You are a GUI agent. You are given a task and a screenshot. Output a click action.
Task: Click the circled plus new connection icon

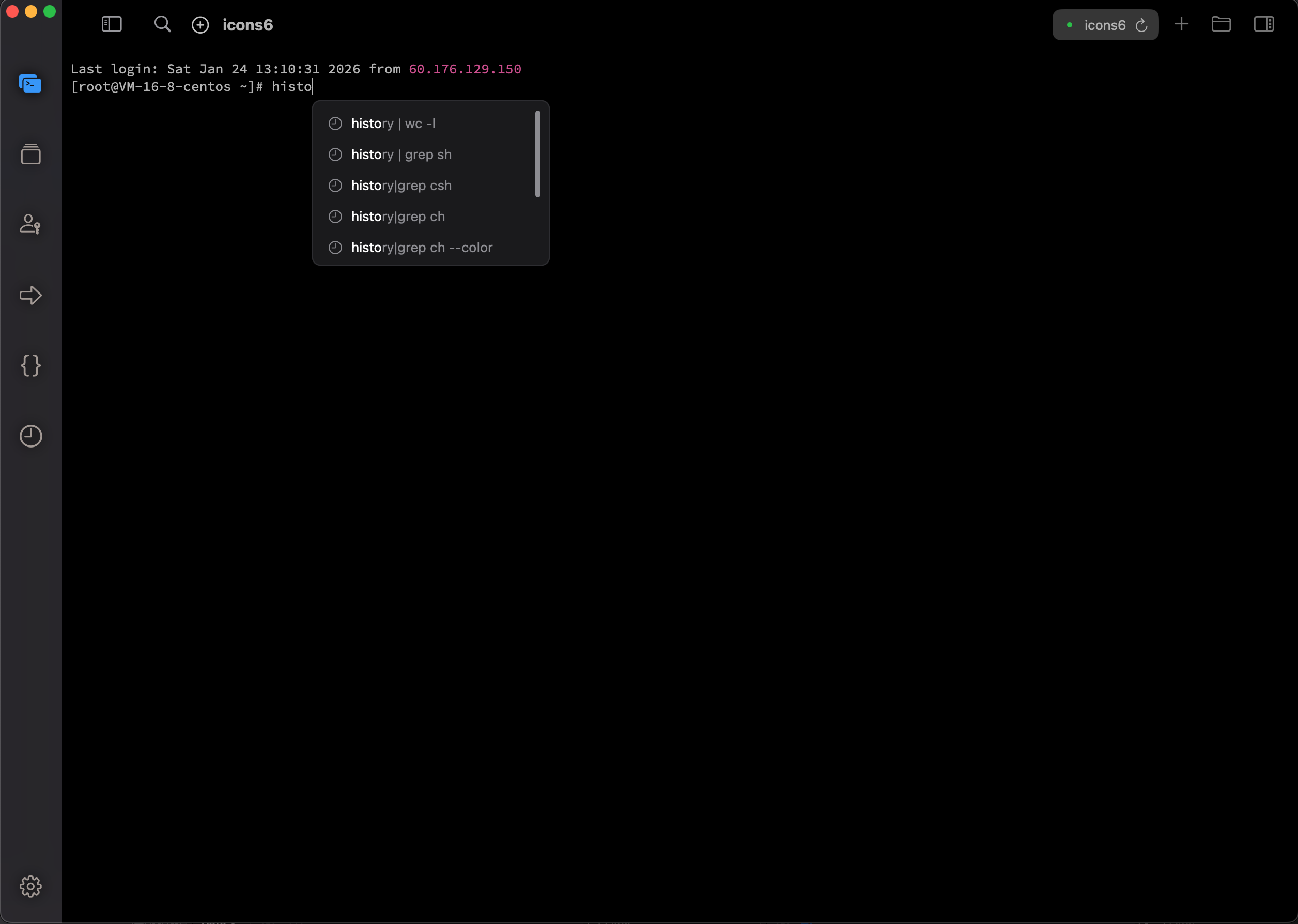tap(200, 25)
